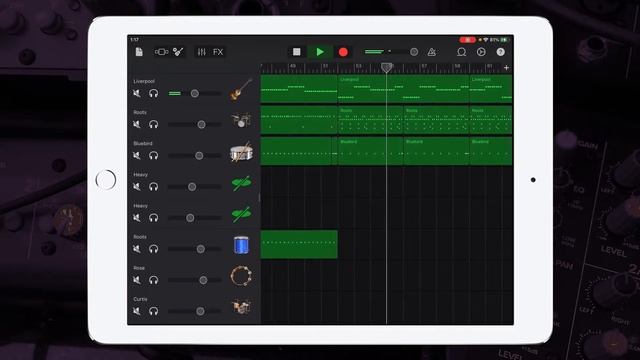This screenshot has width=640, height=360.
Task: Add song section with plus button
Action: [507, 68]
